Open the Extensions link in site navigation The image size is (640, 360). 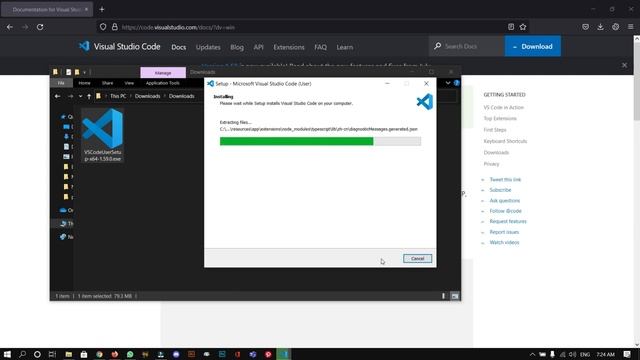pyautogui.click(x=289, y=47)
